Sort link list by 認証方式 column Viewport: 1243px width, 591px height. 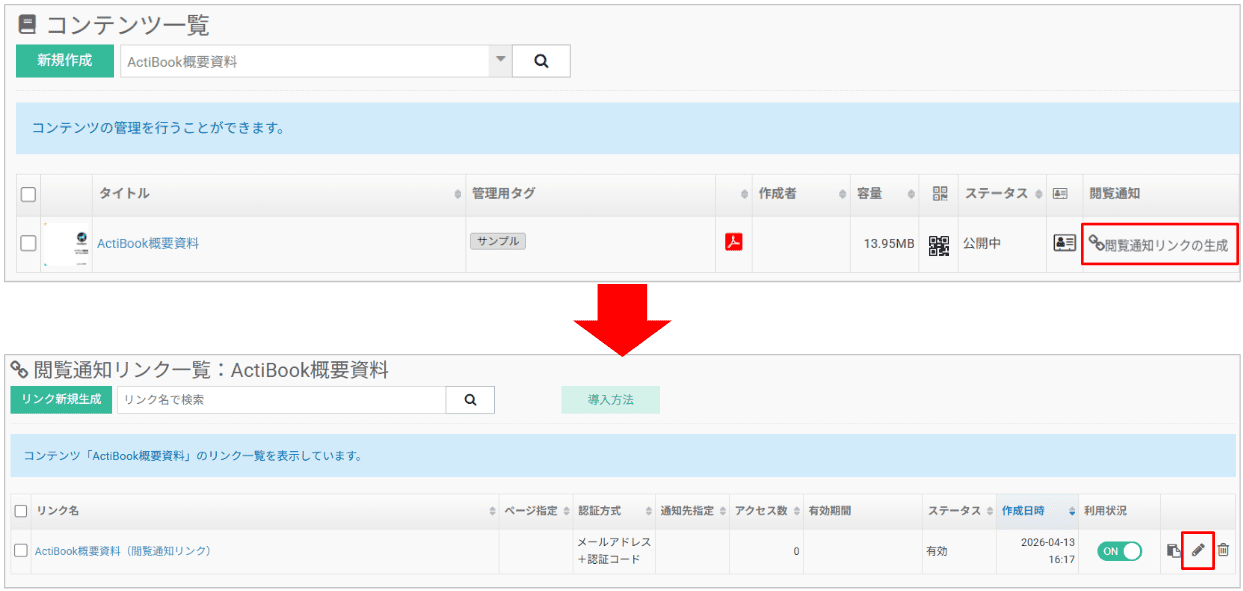point(613,511)
